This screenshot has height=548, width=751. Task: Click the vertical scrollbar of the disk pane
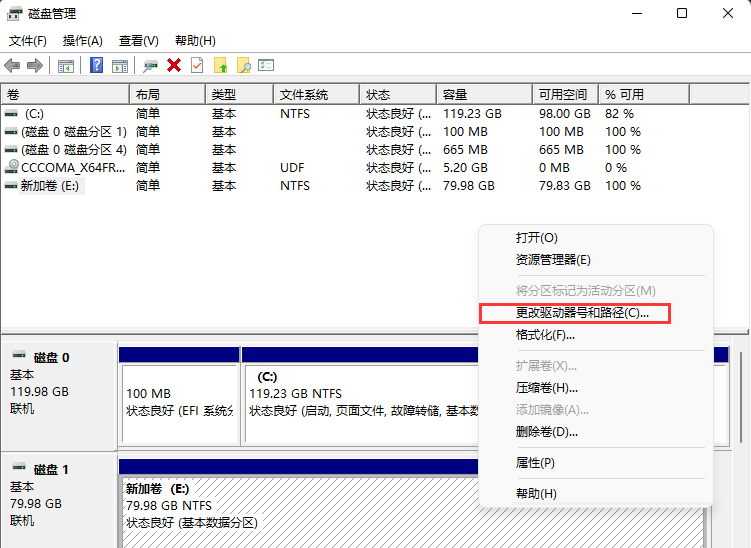tap(740, 398)
